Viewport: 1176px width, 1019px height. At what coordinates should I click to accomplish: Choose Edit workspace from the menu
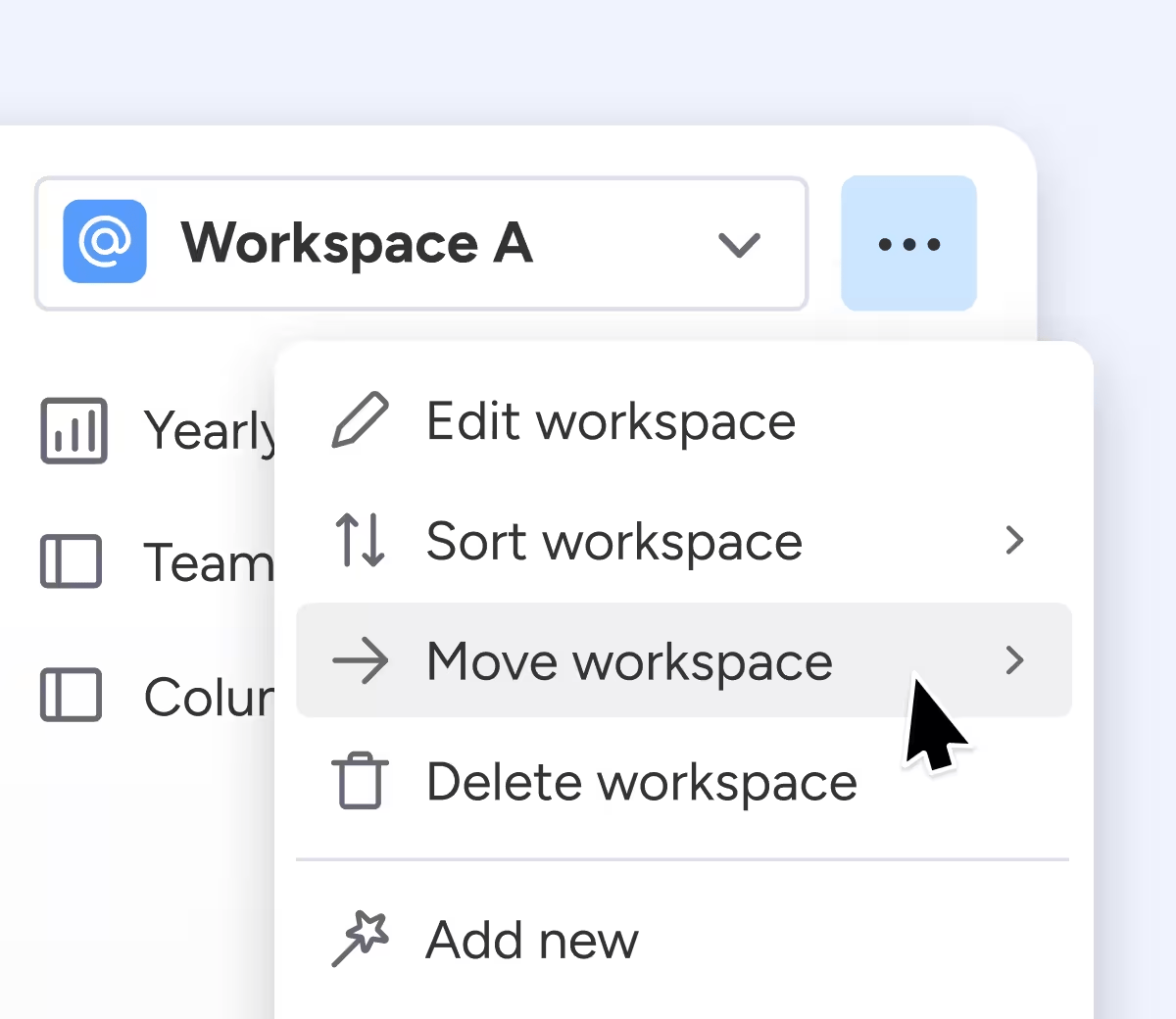(x=684, y=421)
